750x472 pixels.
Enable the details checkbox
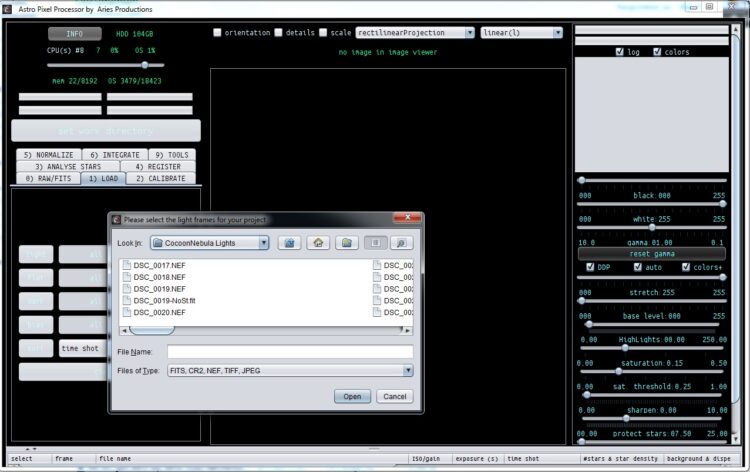(x=278, y=33)
